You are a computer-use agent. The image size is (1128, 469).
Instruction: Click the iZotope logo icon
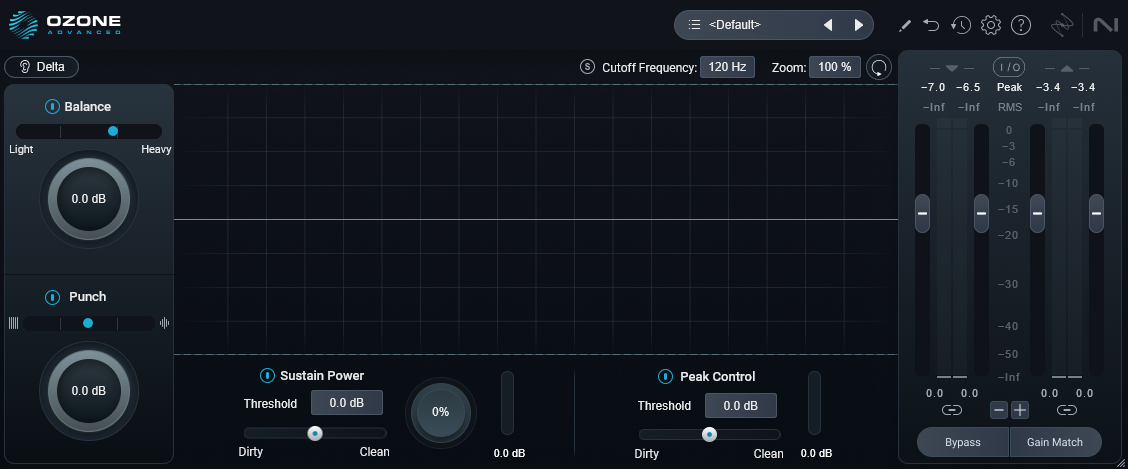coord(1062,25)
